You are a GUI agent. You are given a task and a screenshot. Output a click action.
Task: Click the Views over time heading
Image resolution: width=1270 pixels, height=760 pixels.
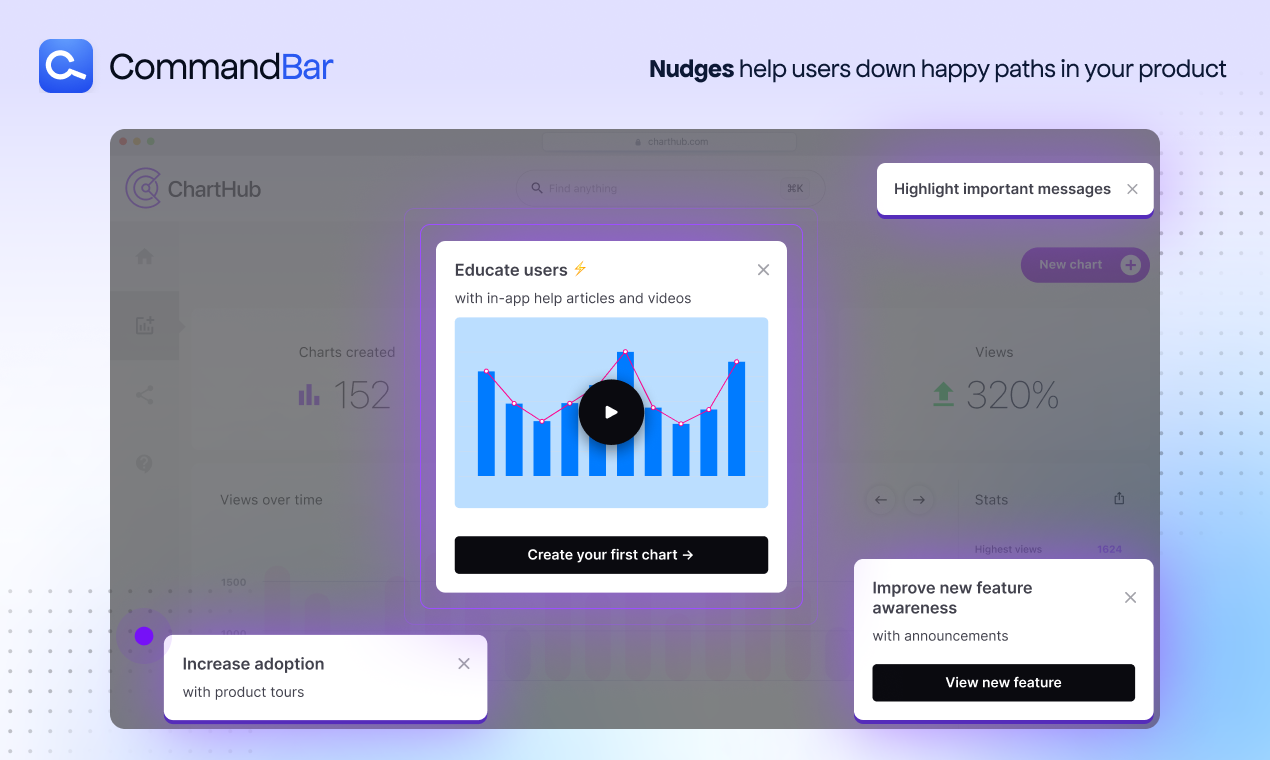click(x=271, y=500)
